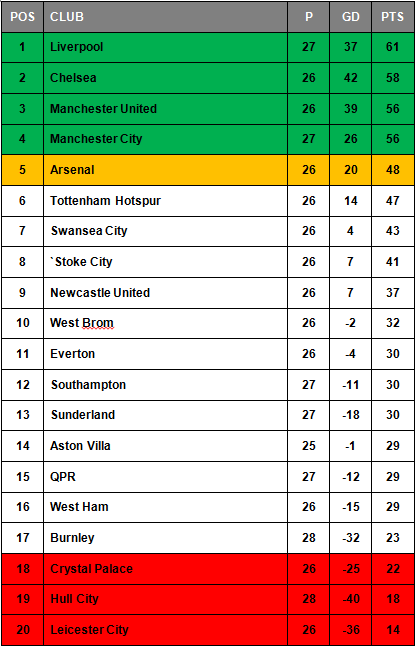Select the Manchester City cell
416x647 pixels.
coord(165,139)
